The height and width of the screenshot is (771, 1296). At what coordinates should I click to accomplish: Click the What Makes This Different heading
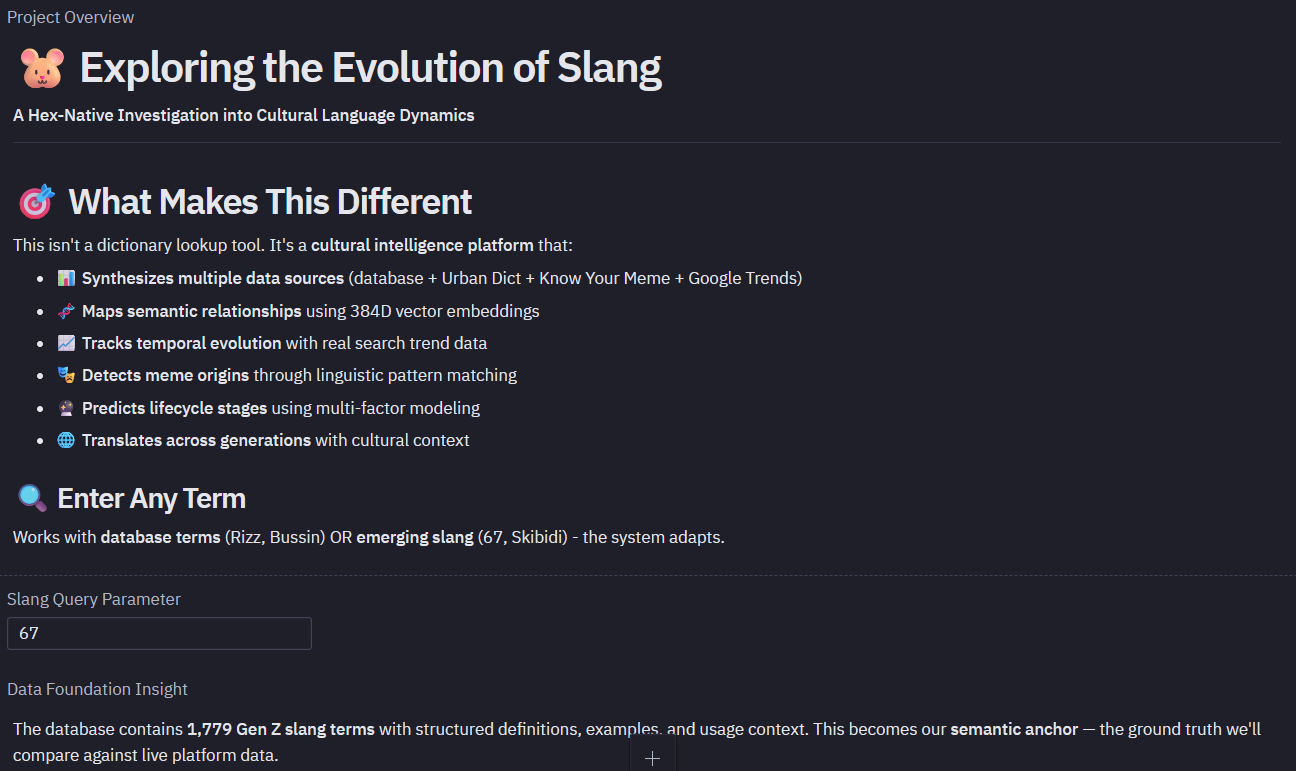pos(270,202)
